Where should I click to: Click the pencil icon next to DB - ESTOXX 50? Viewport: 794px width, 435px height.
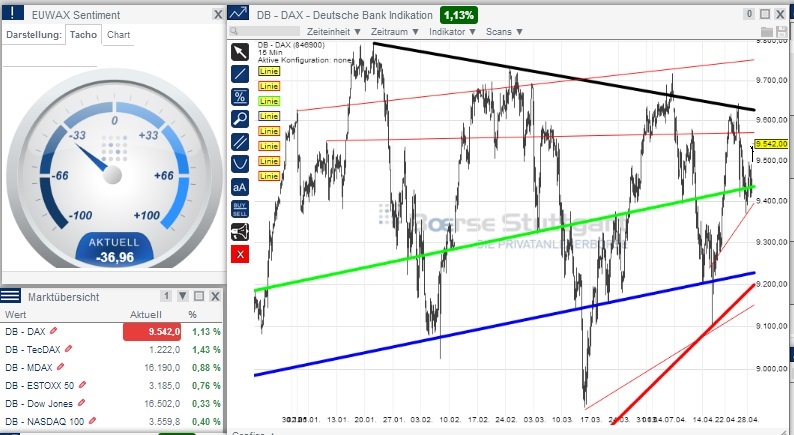click(83, 385)
